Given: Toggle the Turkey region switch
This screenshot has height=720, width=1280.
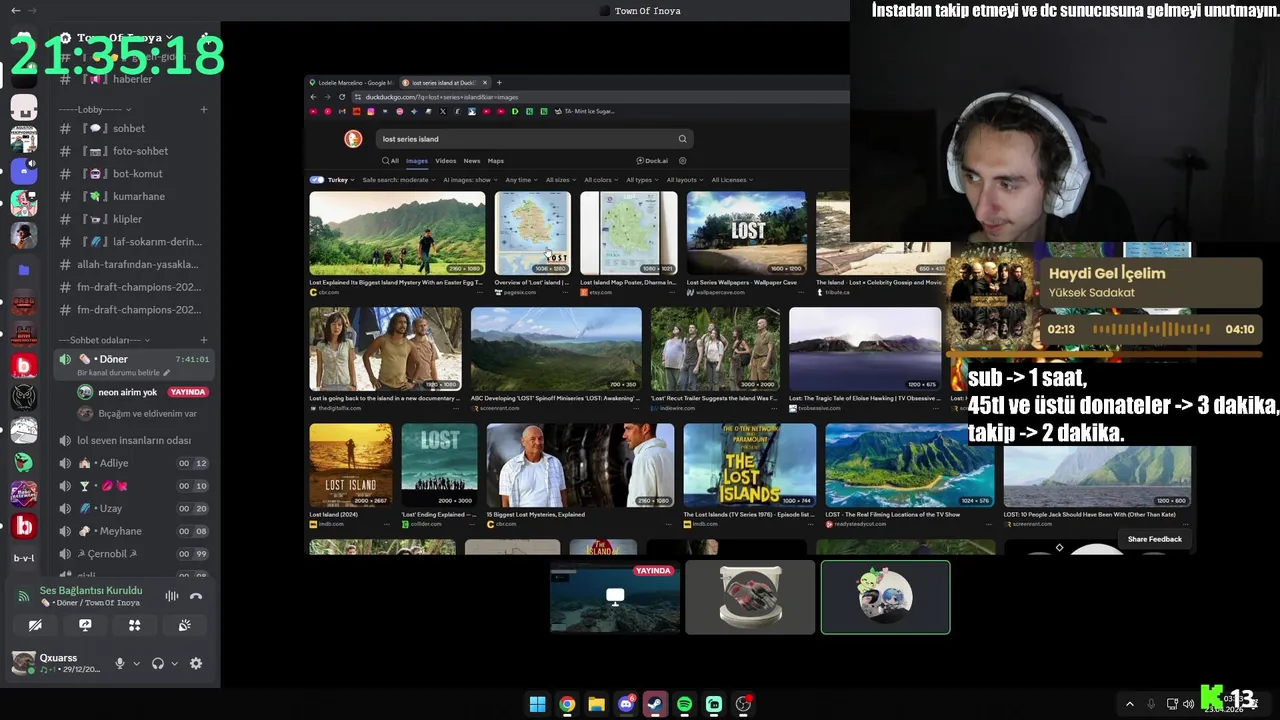Looking at the screenshot, I should 317,180.
